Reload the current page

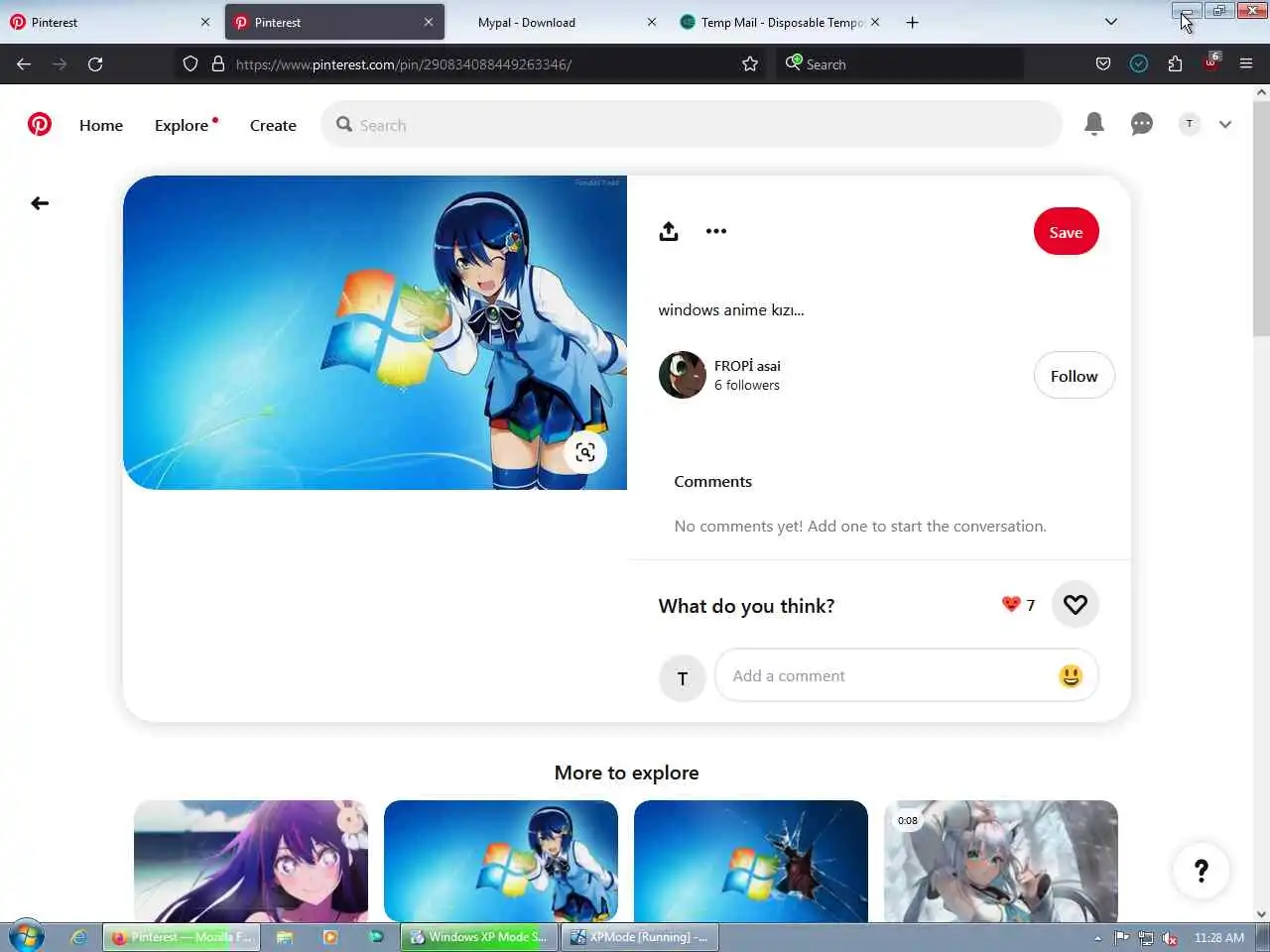(95, 64)
